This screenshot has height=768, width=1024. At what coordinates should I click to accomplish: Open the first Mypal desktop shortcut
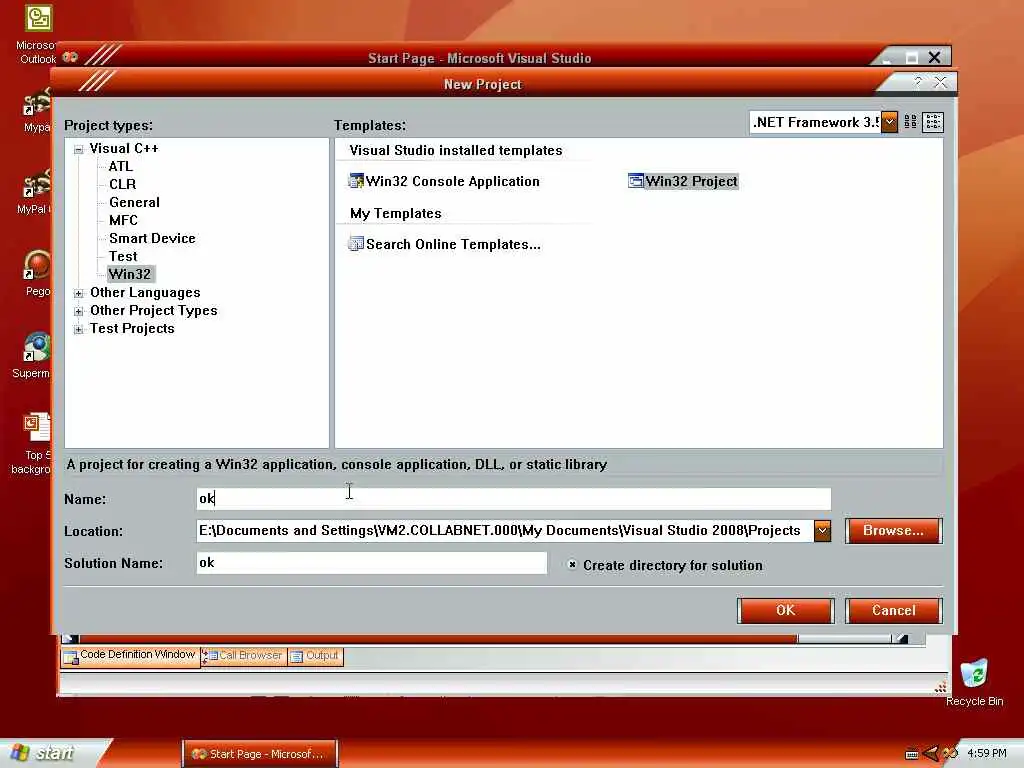(36, 111)
